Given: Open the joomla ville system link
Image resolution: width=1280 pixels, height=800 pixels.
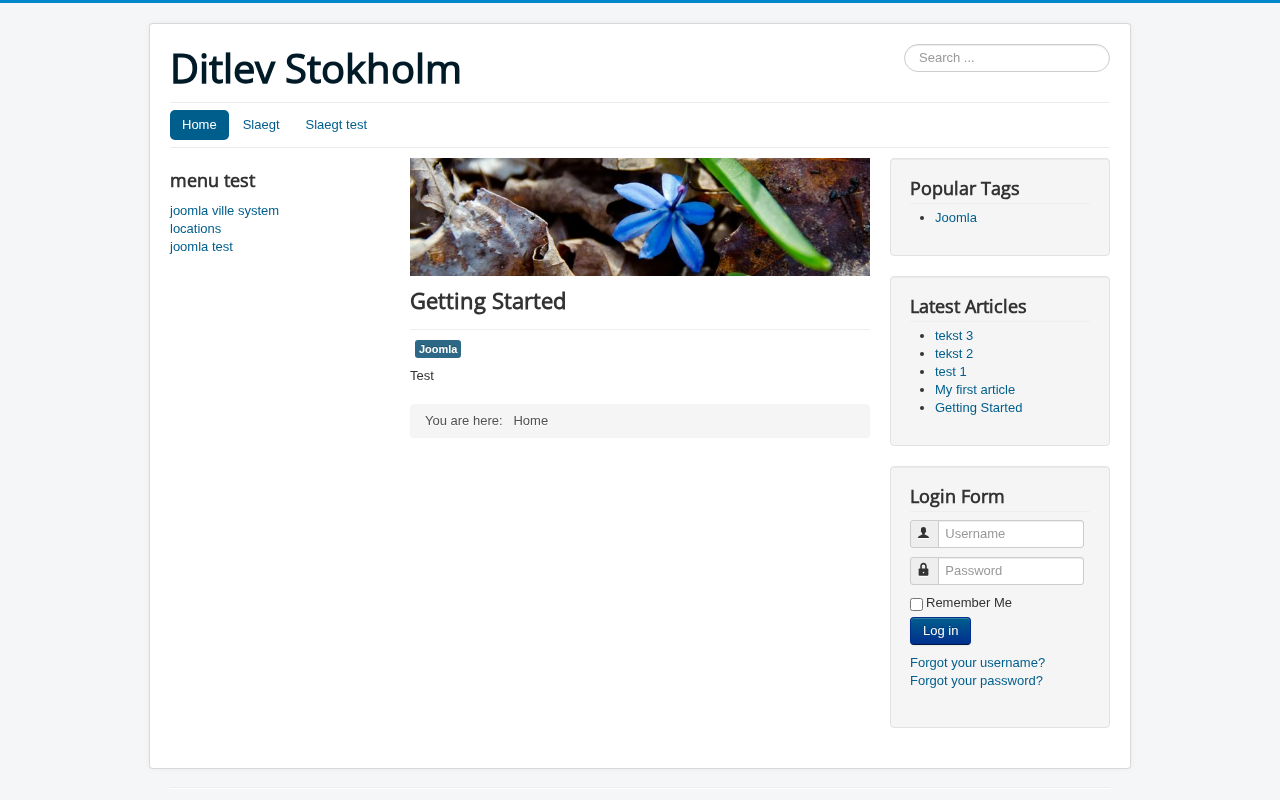Looking at the screenshot, I should point(224,211).
